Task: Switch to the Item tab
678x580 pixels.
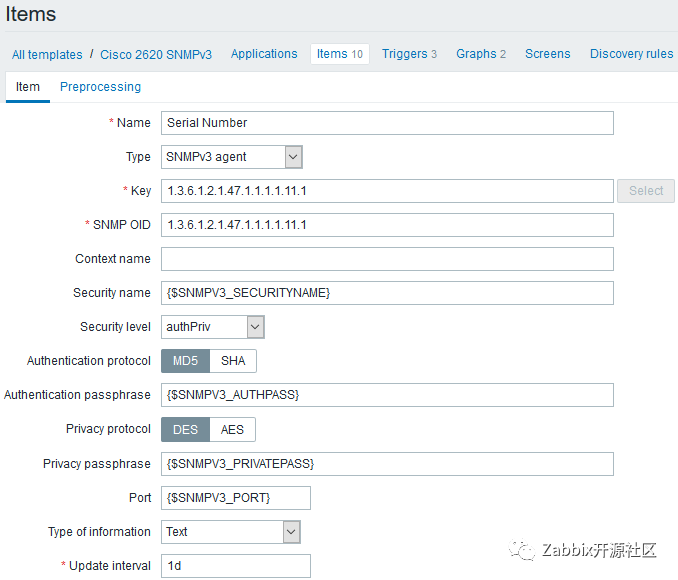Action: click(x=28, y=87)
